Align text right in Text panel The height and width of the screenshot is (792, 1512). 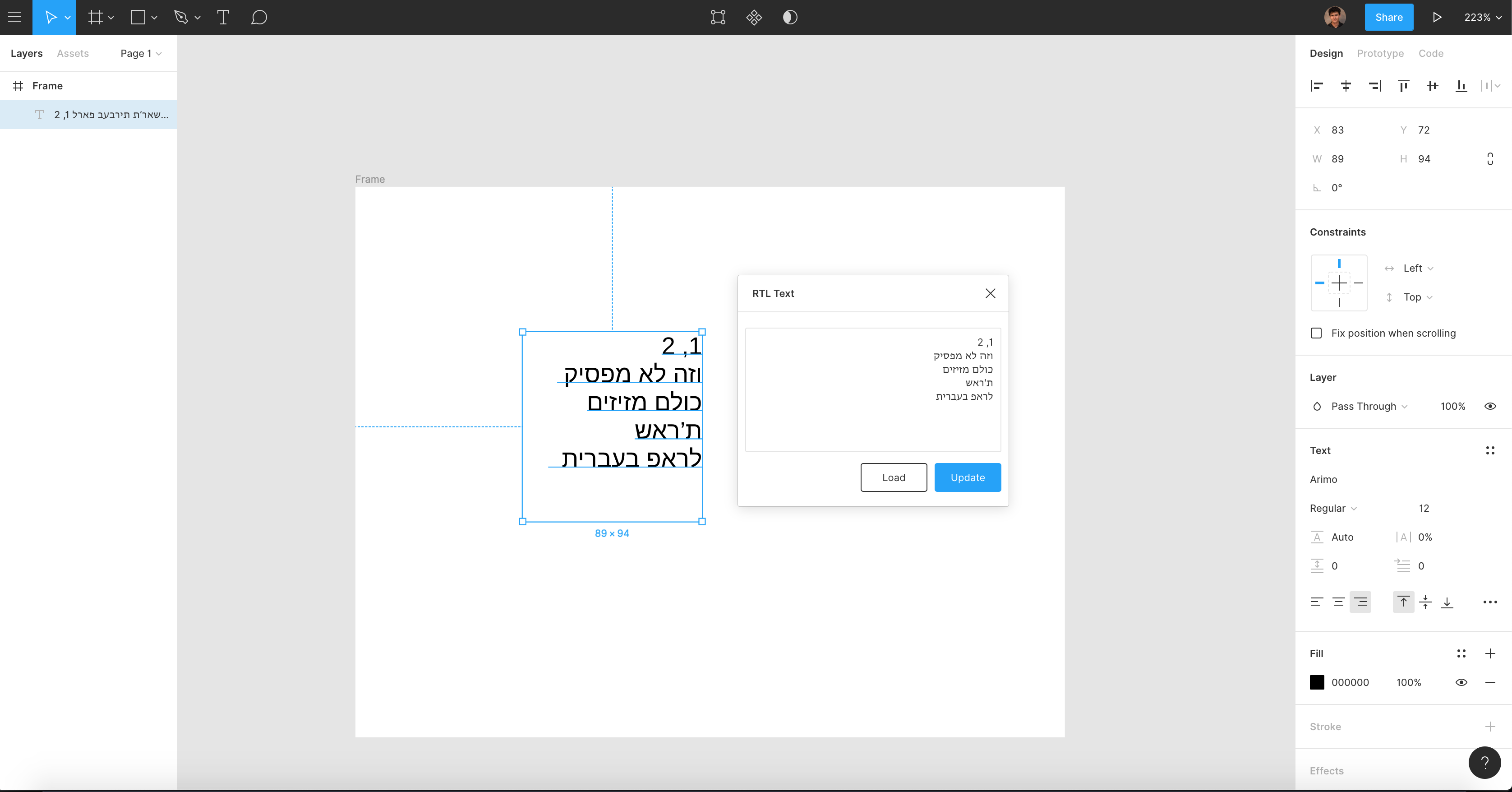click(1360, 602)
